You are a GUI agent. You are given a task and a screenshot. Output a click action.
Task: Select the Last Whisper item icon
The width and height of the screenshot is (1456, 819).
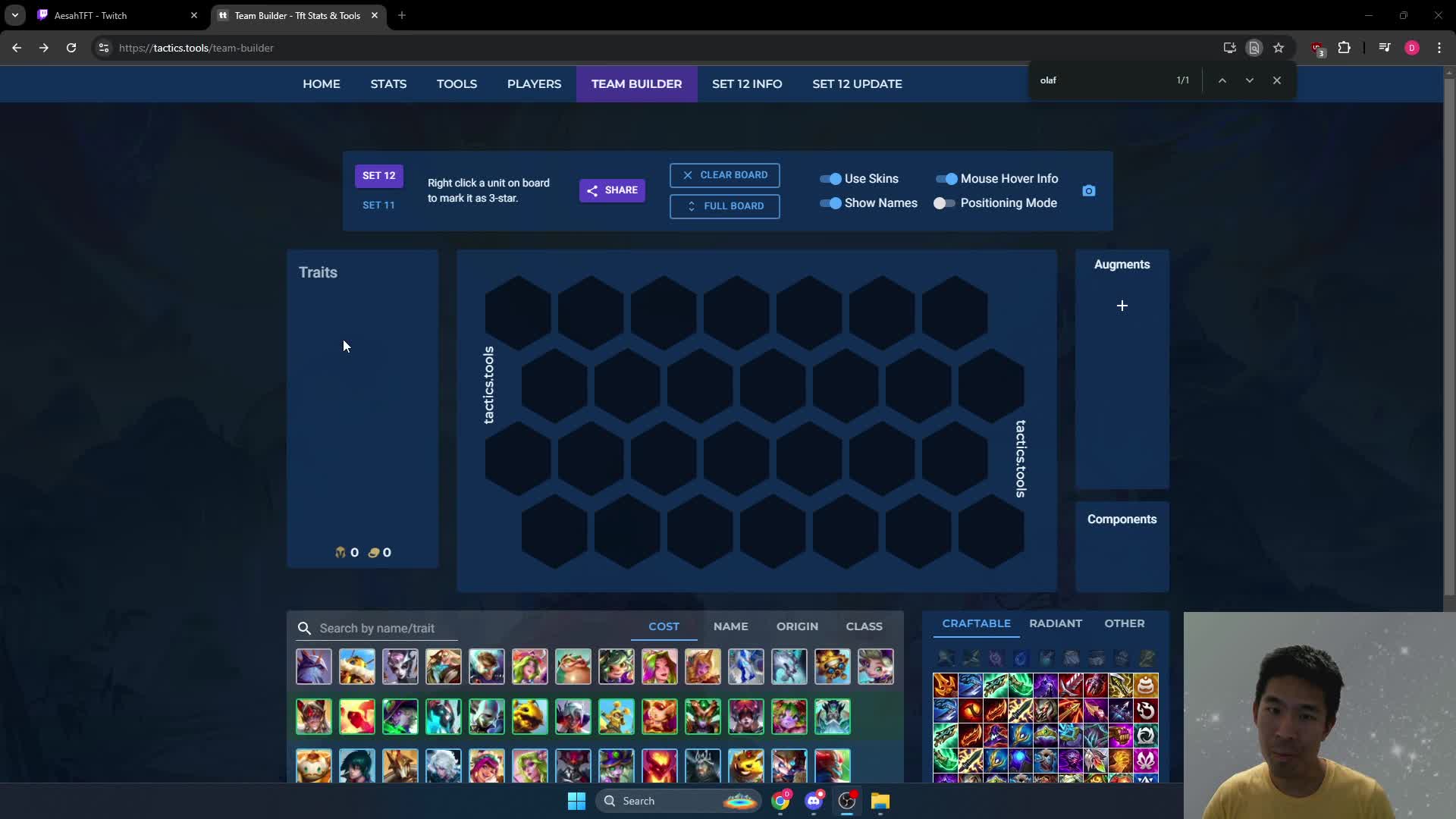coord(1121,710)
